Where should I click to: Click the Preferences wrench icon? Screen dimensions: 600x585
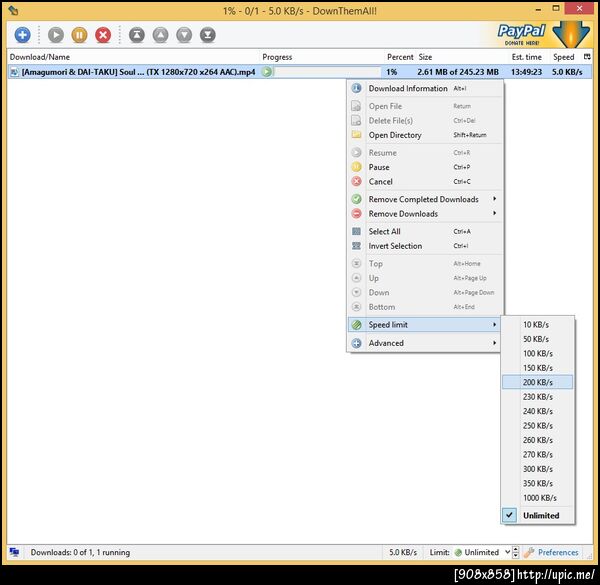pyautogui.click(x=529, y=552)
